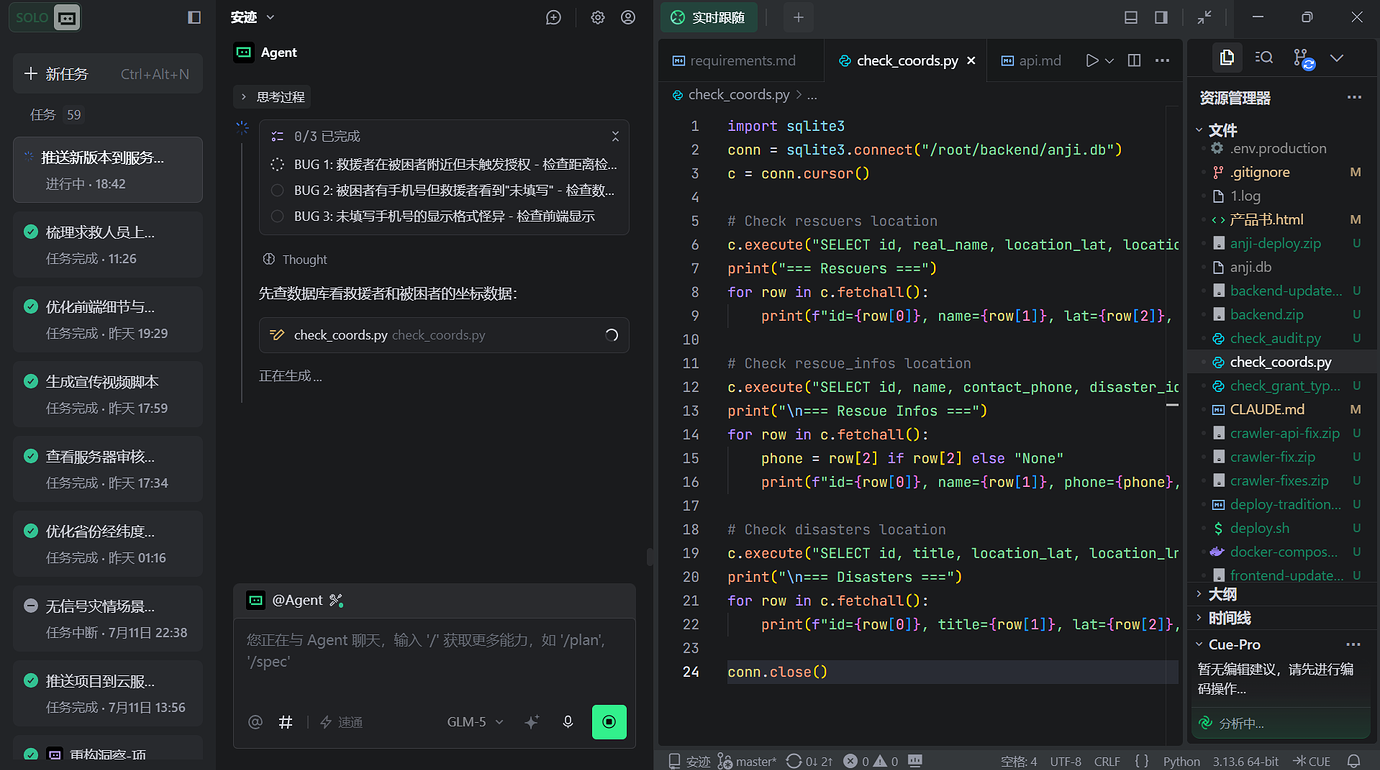This screenshot has height=770, width=1380.
Task: Open the search icon in right panel
Action: [1264, 58]
